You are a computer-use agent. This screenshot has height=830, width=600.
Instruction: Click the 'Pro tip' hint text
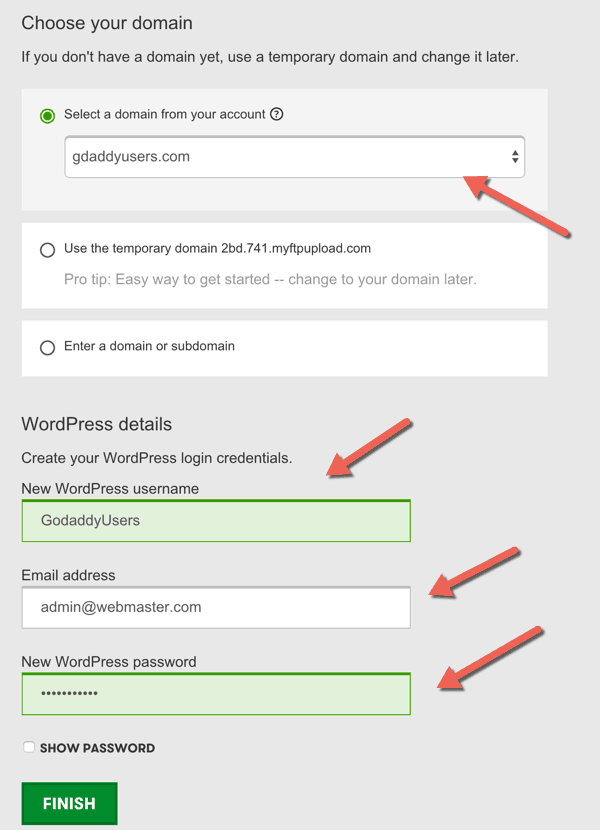pyautogui.click(x=271, y=279)
